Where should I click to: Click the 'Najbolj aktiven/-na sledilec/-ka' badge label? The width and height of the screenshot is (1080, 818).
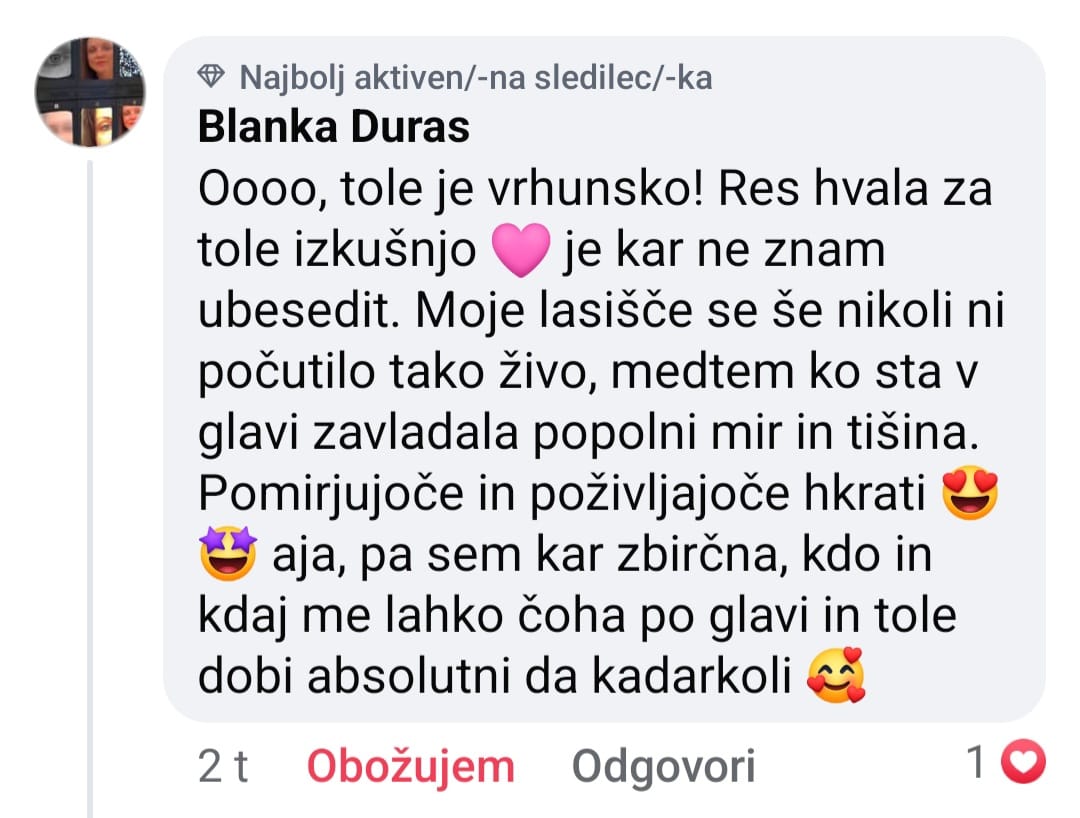475,77
